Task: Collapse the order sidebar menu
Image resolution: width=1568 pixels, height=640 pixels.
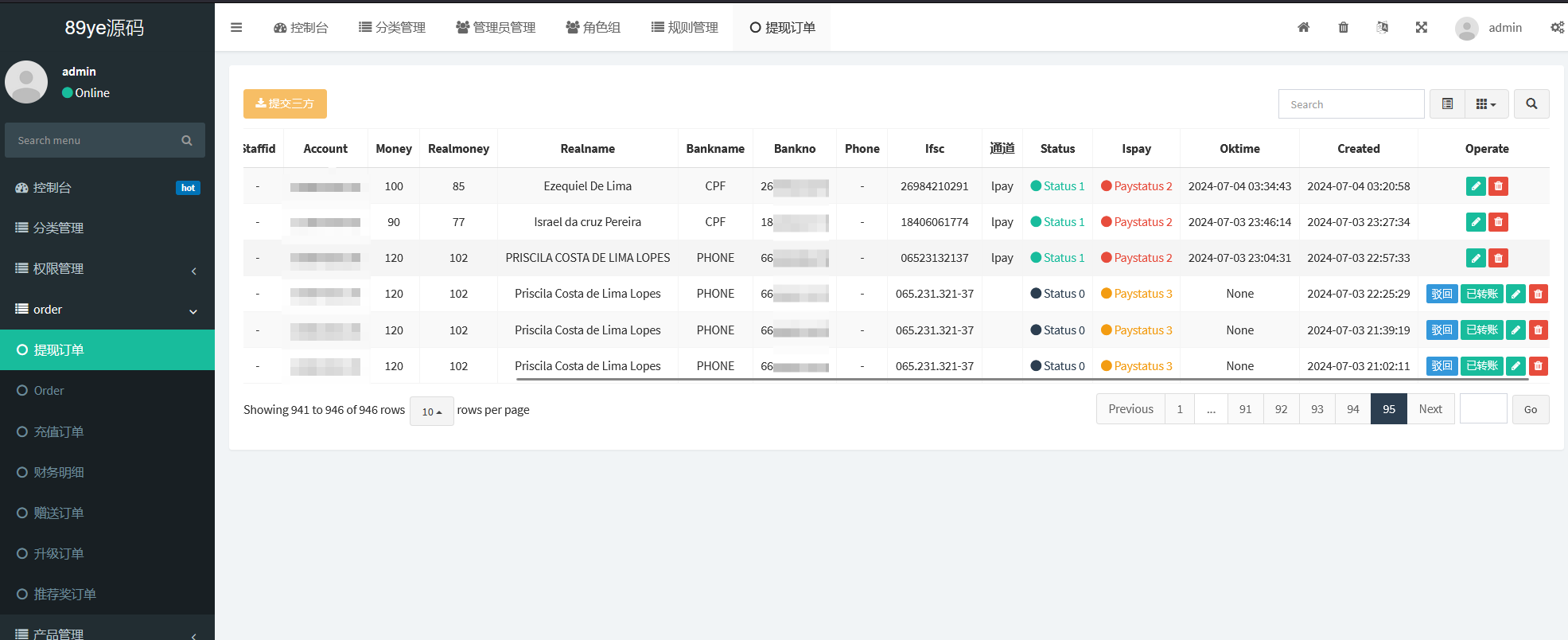Action: coord(107,310)
